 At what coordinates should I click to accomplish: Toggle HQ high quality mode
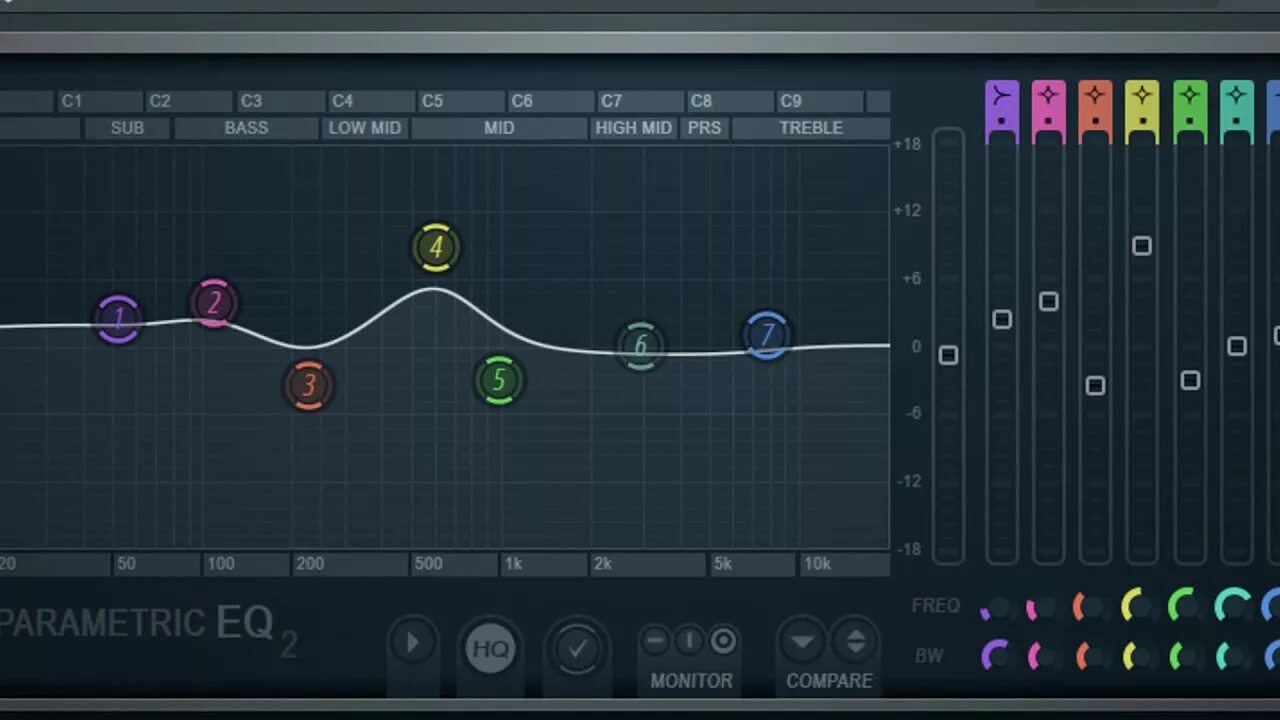[490, 648]
